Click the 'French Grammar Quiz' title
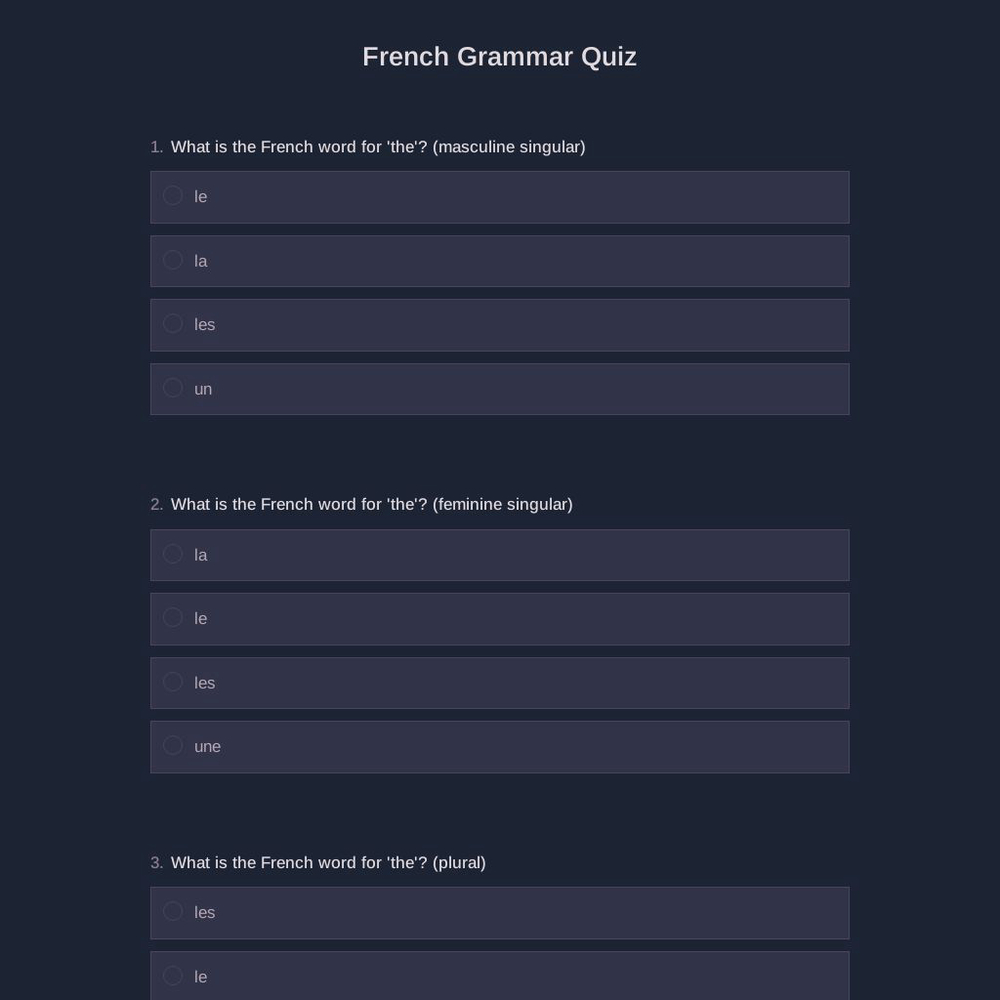This screenshot has height=1000, width=1000. 499,56
